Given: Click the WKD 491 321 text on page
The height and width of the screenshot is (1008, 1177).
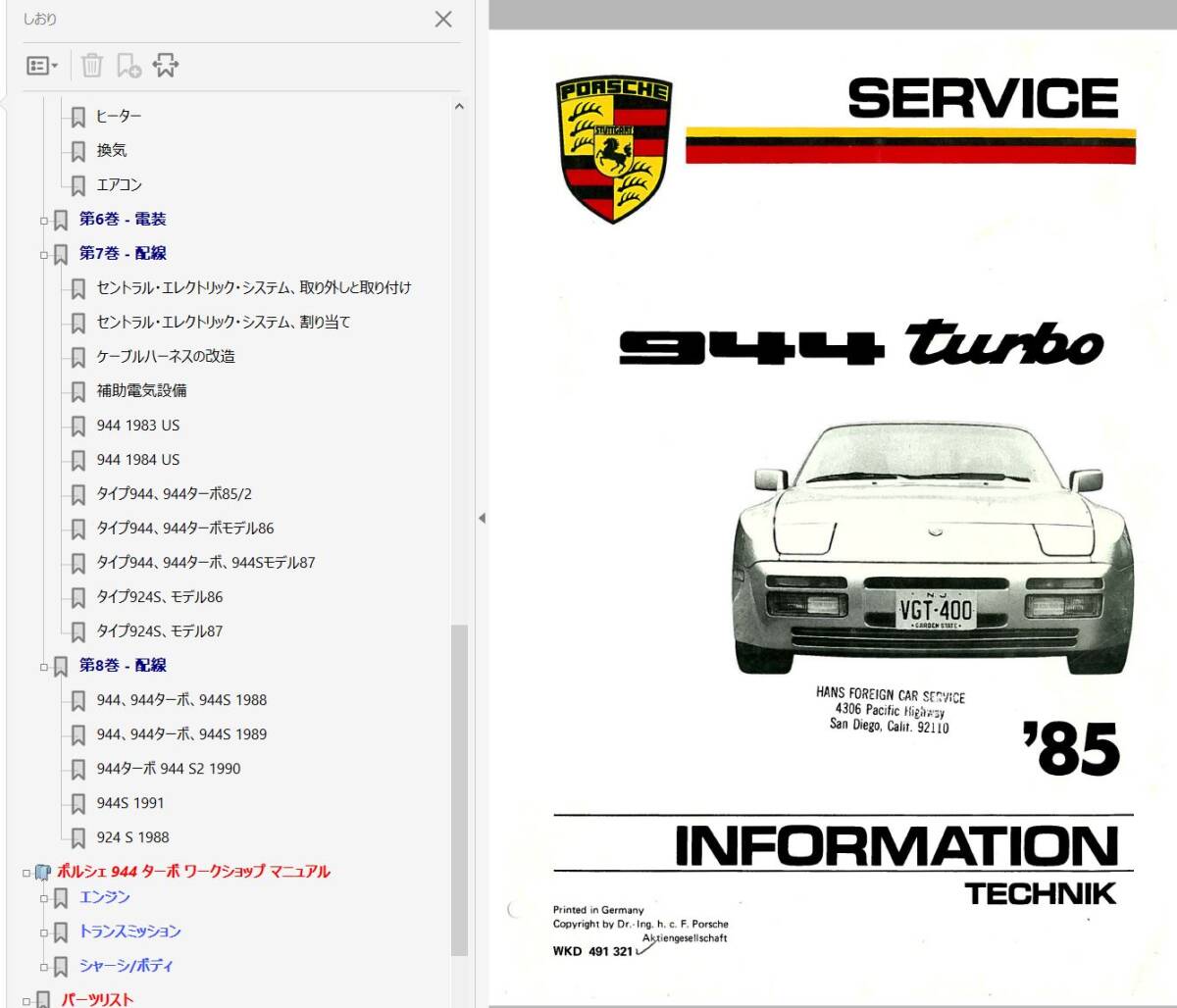Looking at the screenshot, I should click(591, 952).
